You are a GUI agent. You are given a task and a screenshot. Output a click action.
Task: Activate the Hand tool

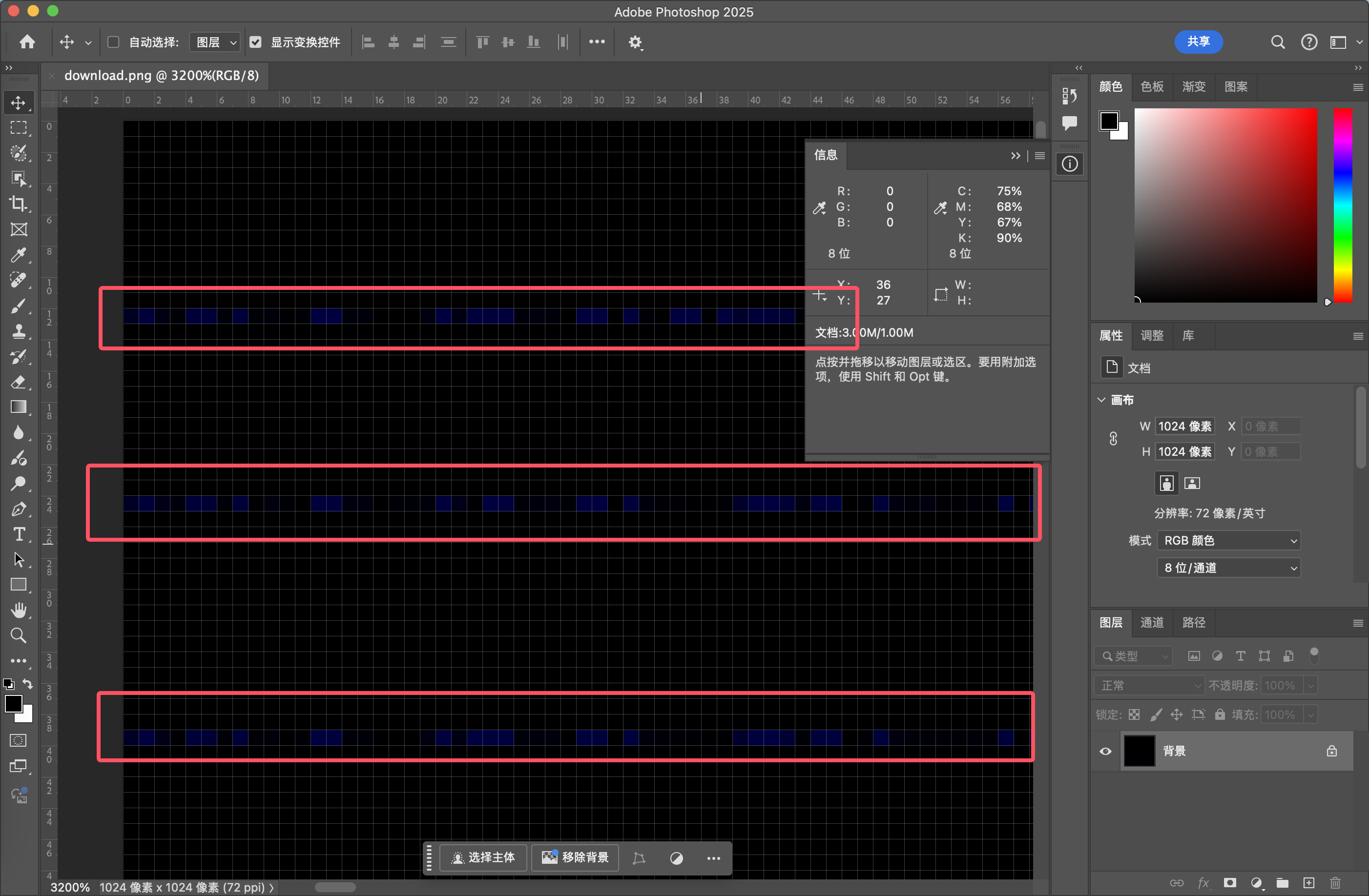pos(19,610)
